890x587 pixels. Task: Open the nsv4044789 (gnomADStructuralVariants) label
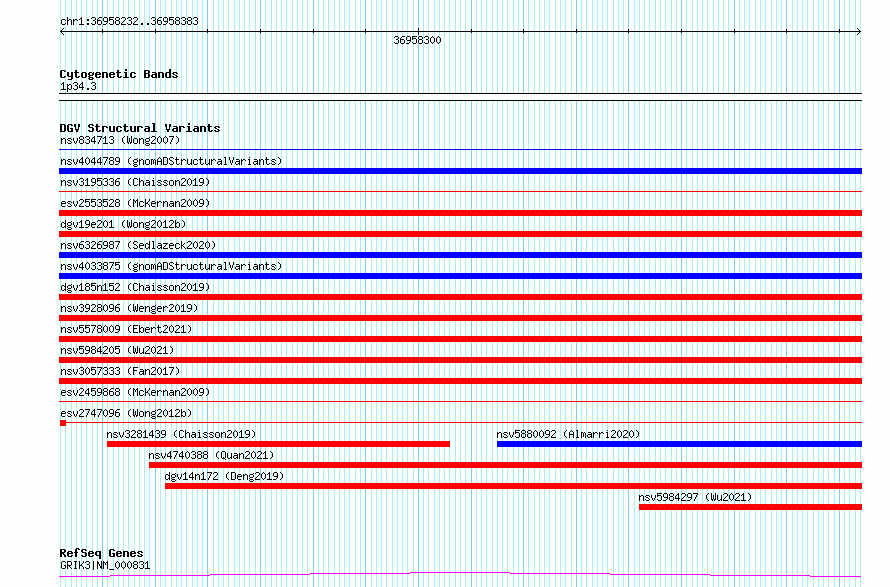coord(171,161)
